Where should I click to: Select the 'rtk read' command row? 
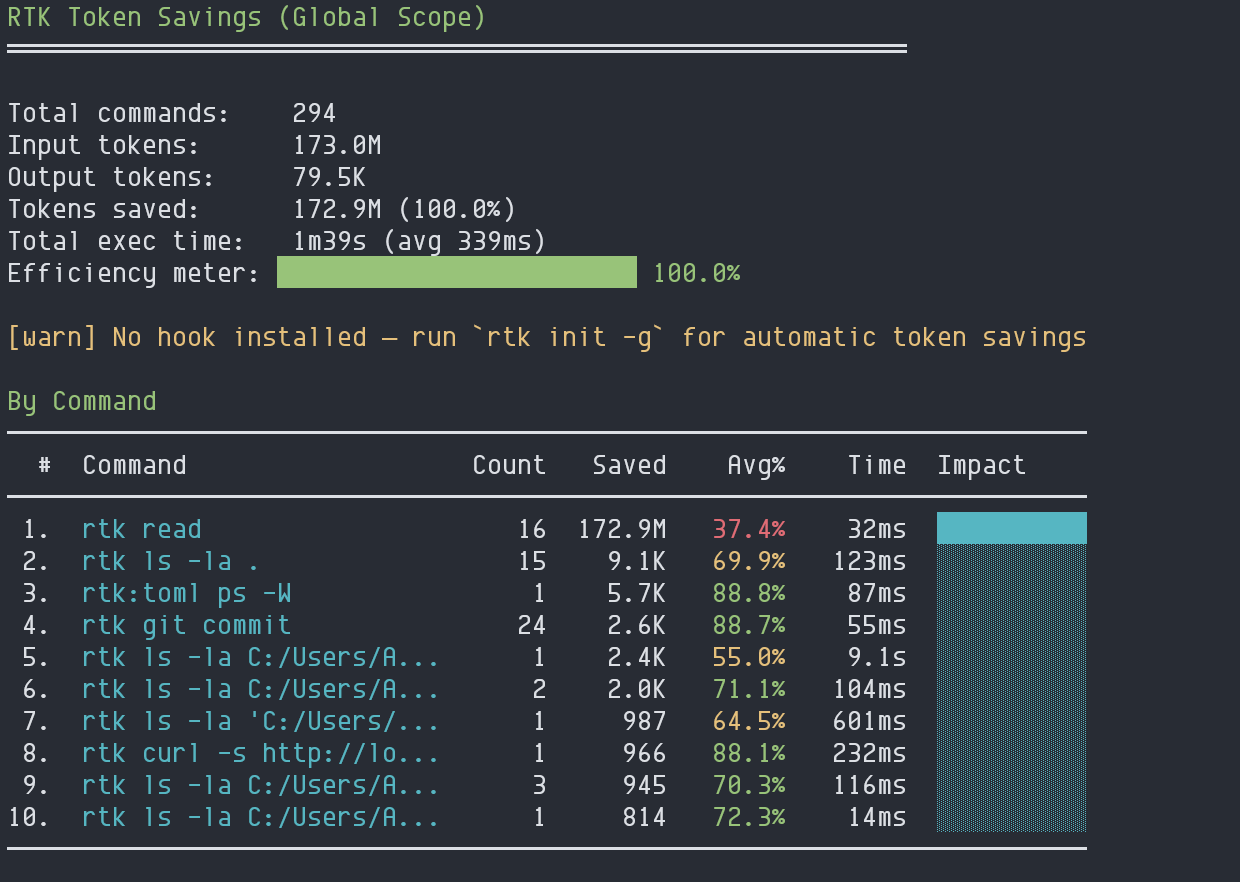(x=547, y=529)
